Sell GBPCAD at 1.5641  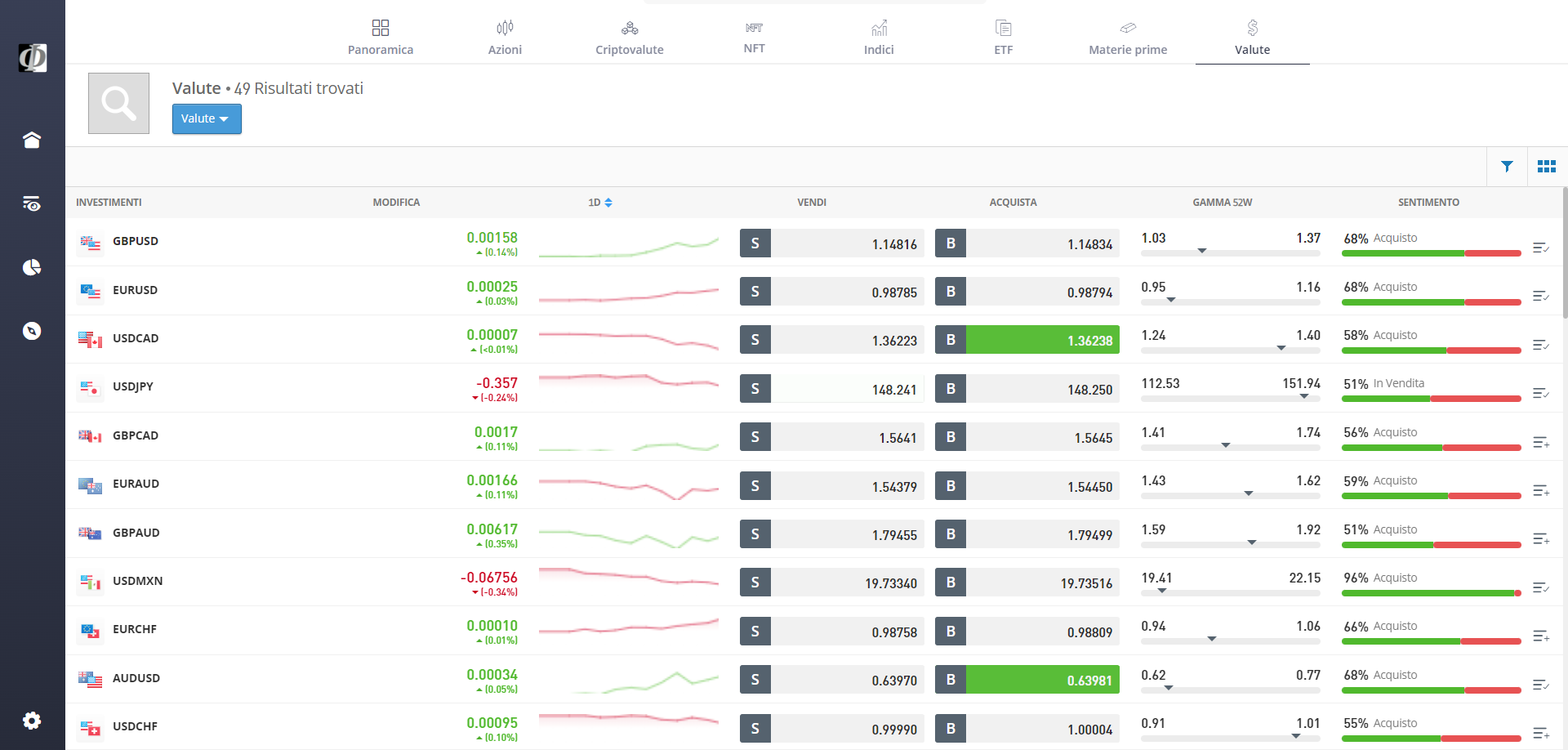[832, 437]
